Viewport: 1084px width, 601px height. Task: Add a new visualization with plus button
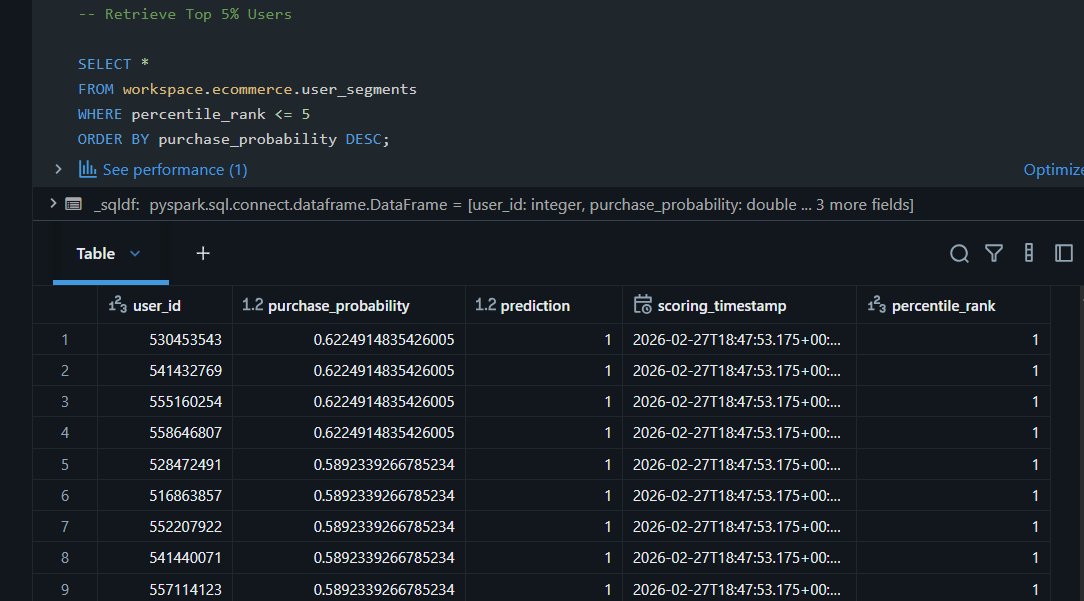click(203, 254)
